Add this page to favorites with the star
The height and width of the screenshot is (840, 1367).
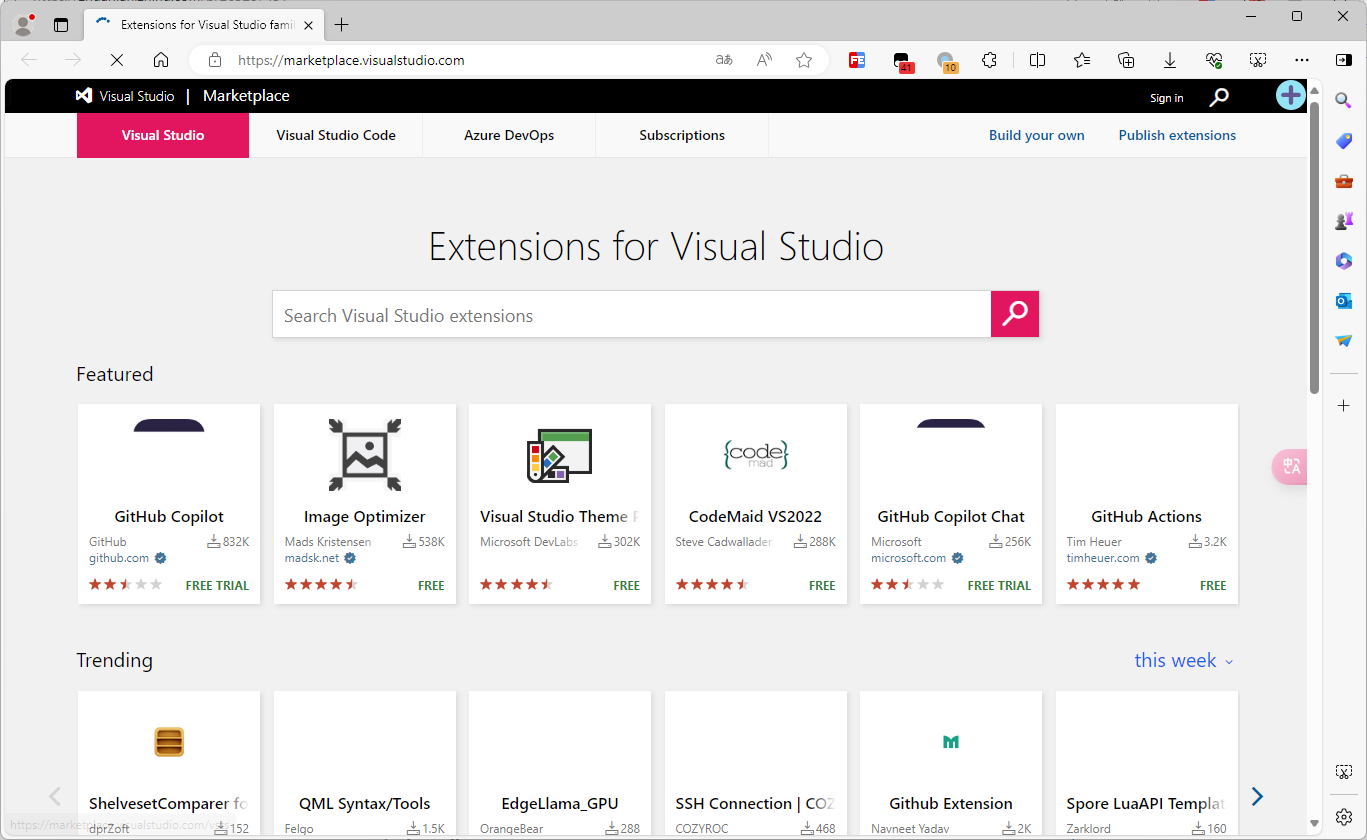[x=804, y=60]
